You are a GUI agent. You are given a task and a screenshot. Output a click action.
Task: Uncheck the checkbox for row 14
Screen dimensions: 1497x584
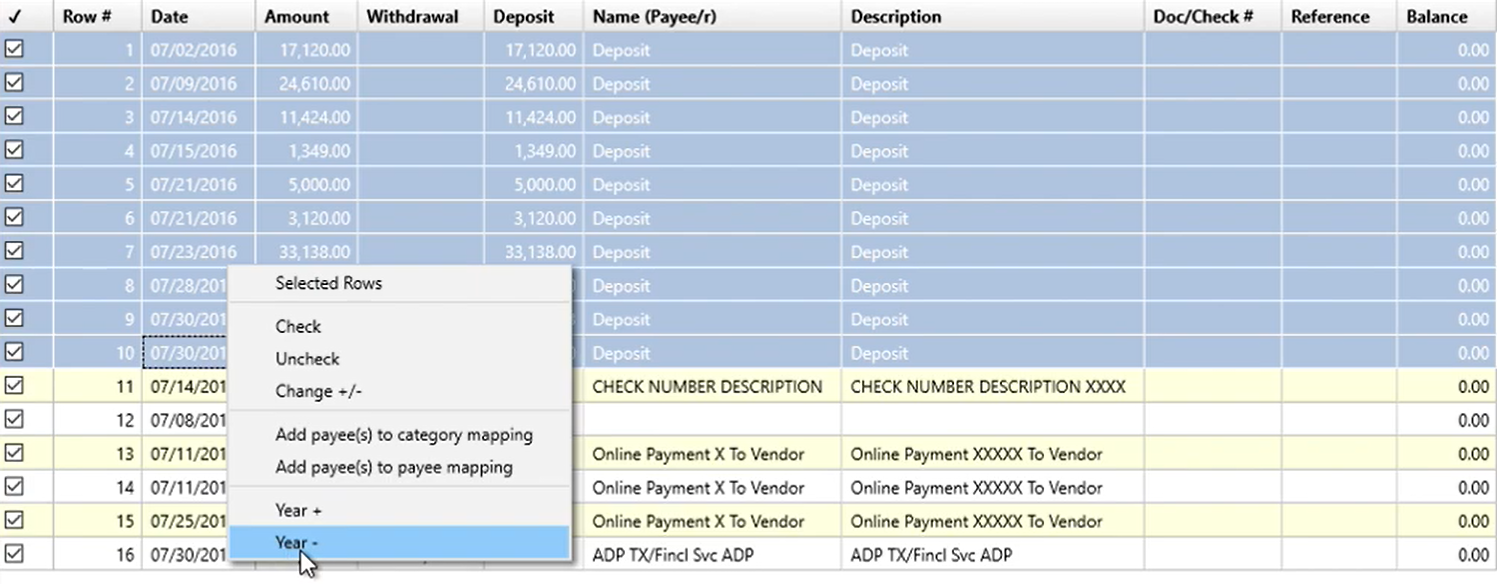(x=14, y=486)
